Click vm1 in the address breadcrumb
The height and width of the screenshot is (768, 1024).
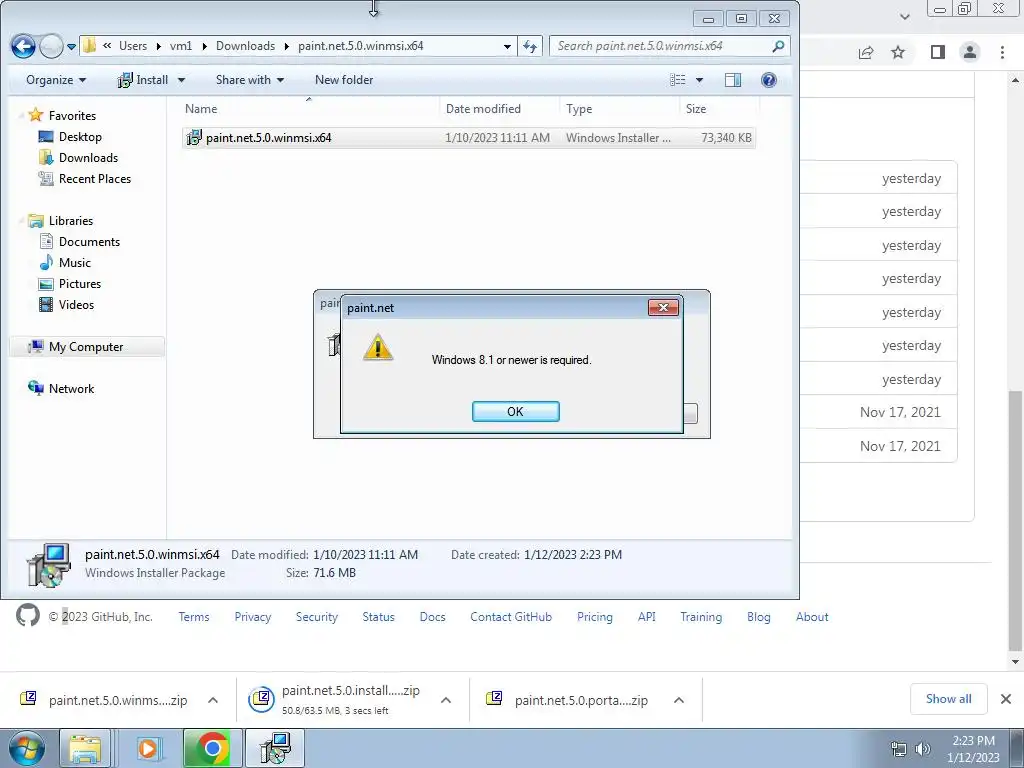point(181,46)
